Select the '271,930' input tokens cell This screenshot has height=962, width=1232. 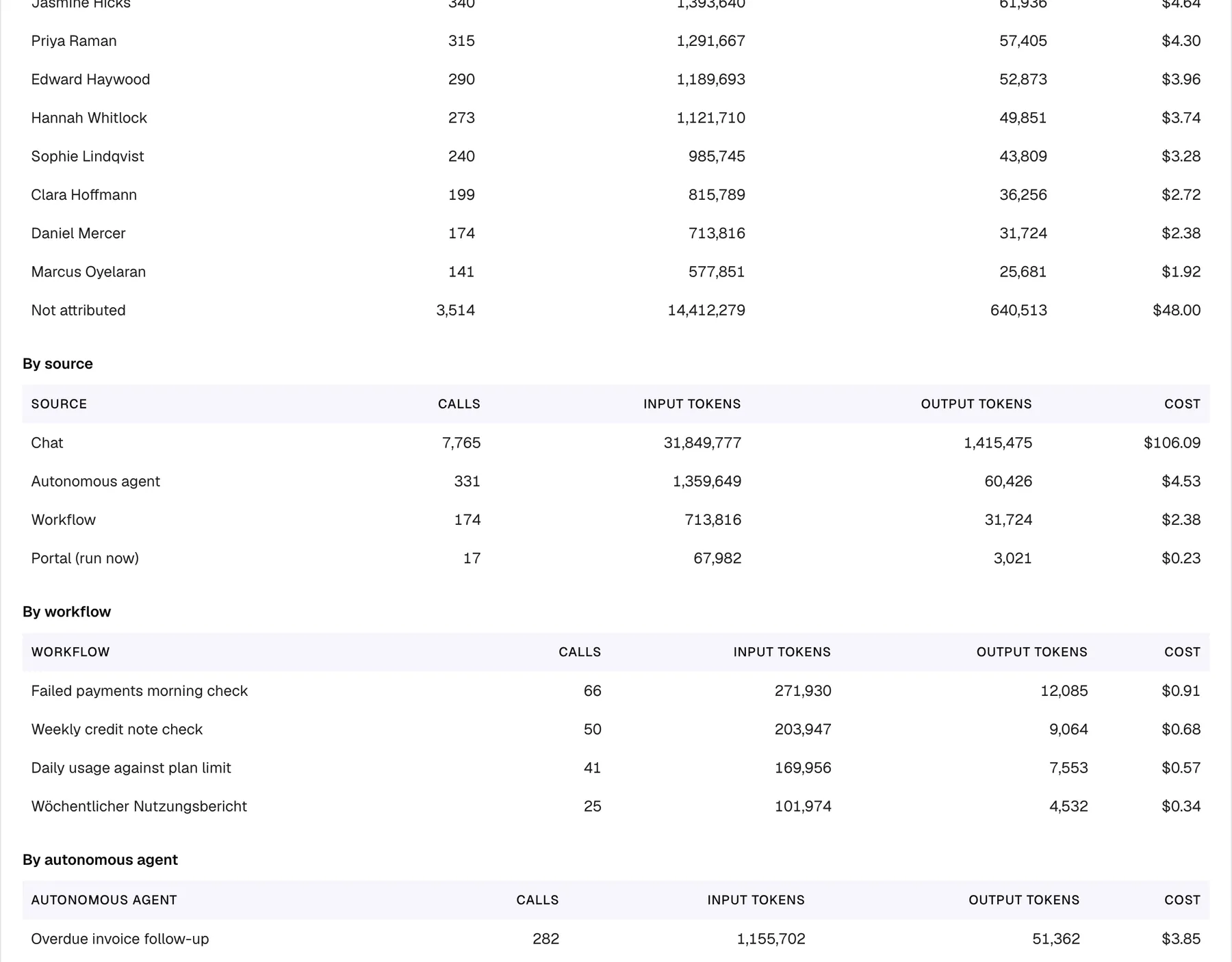(803, 691)
